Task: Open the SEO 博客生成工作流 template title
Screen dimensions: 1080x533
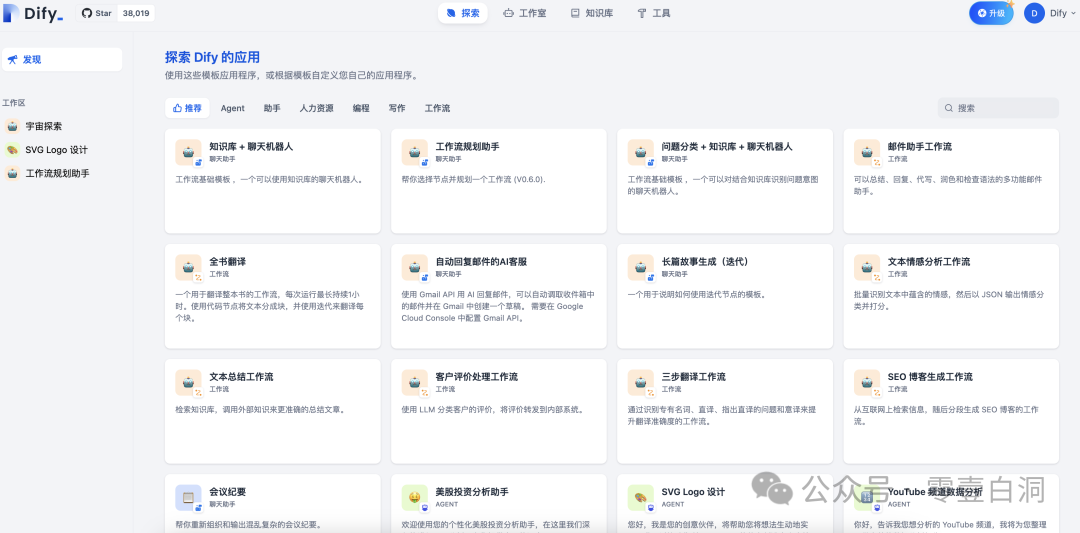Action: pos(931,377)
